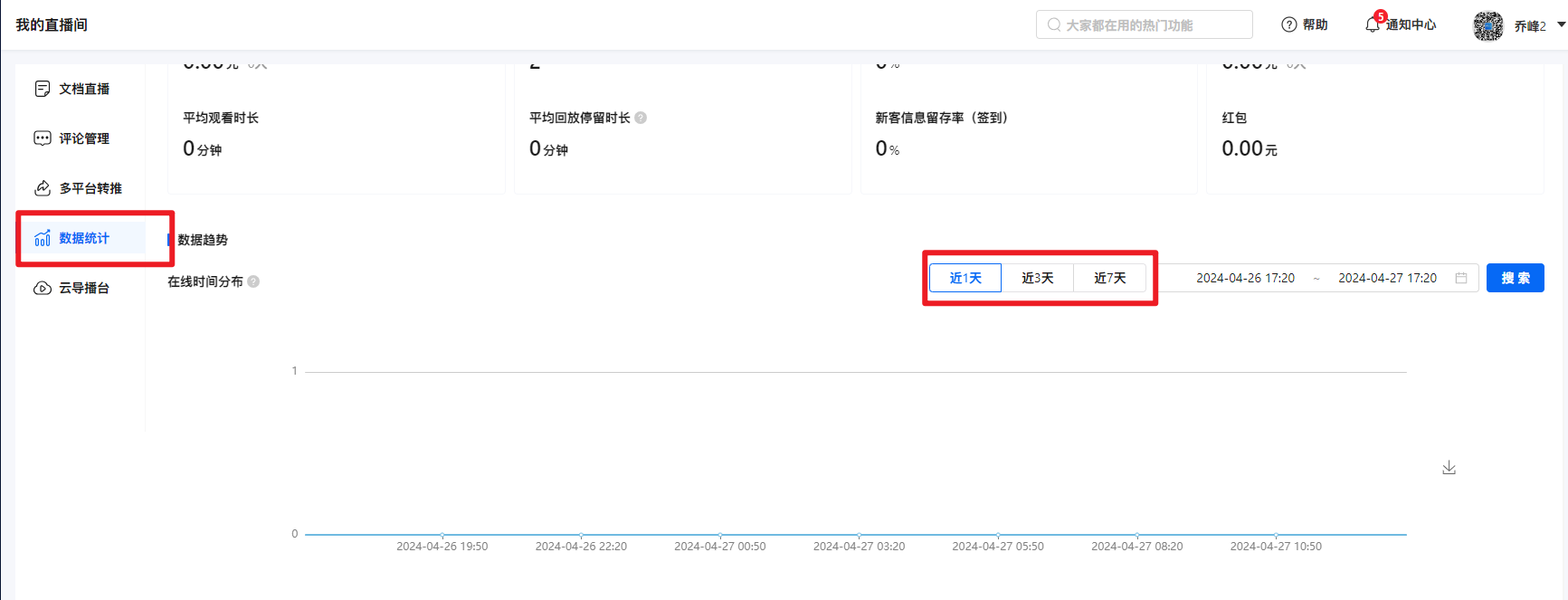The height and width of the screenshot is (600, 1568).
Task: Select the 近1天 range option
Action: [x=965, y=278]
